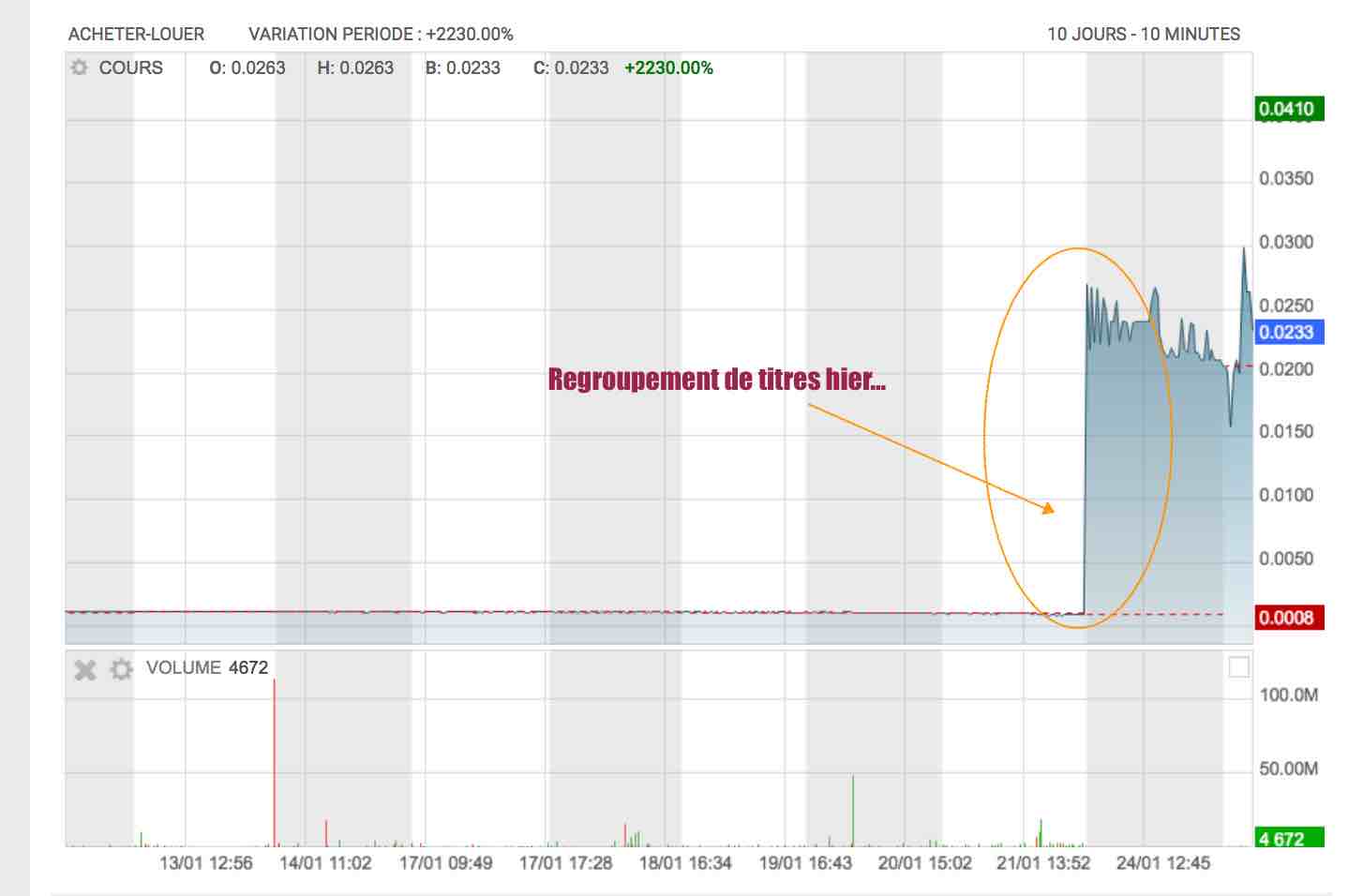
Task: Click the 0.0150 price axis label
Action: (1286, 431)
